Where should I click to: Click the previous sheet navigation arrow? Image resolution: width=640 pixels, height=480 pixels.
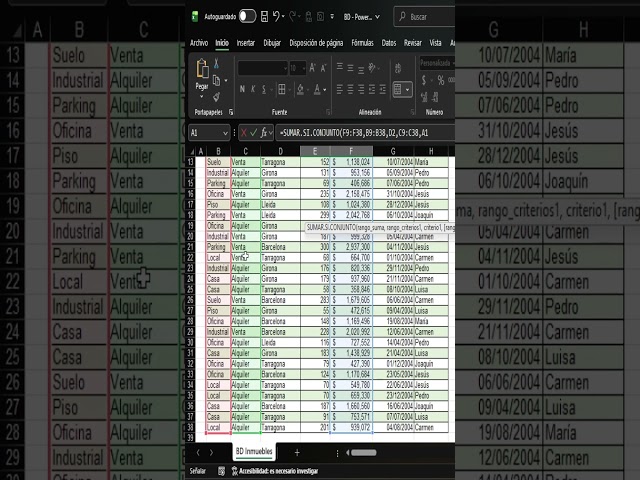click(198, 452)
